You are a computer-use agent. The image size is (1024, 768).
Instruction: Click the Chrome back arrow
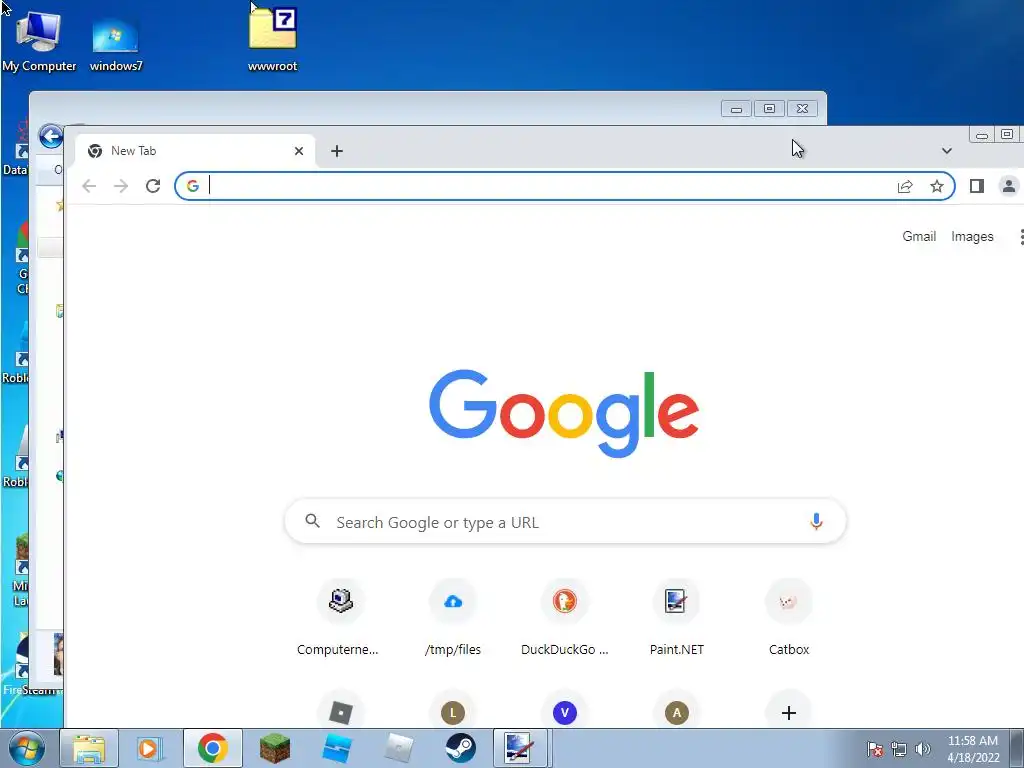click(x=89, y=186)
